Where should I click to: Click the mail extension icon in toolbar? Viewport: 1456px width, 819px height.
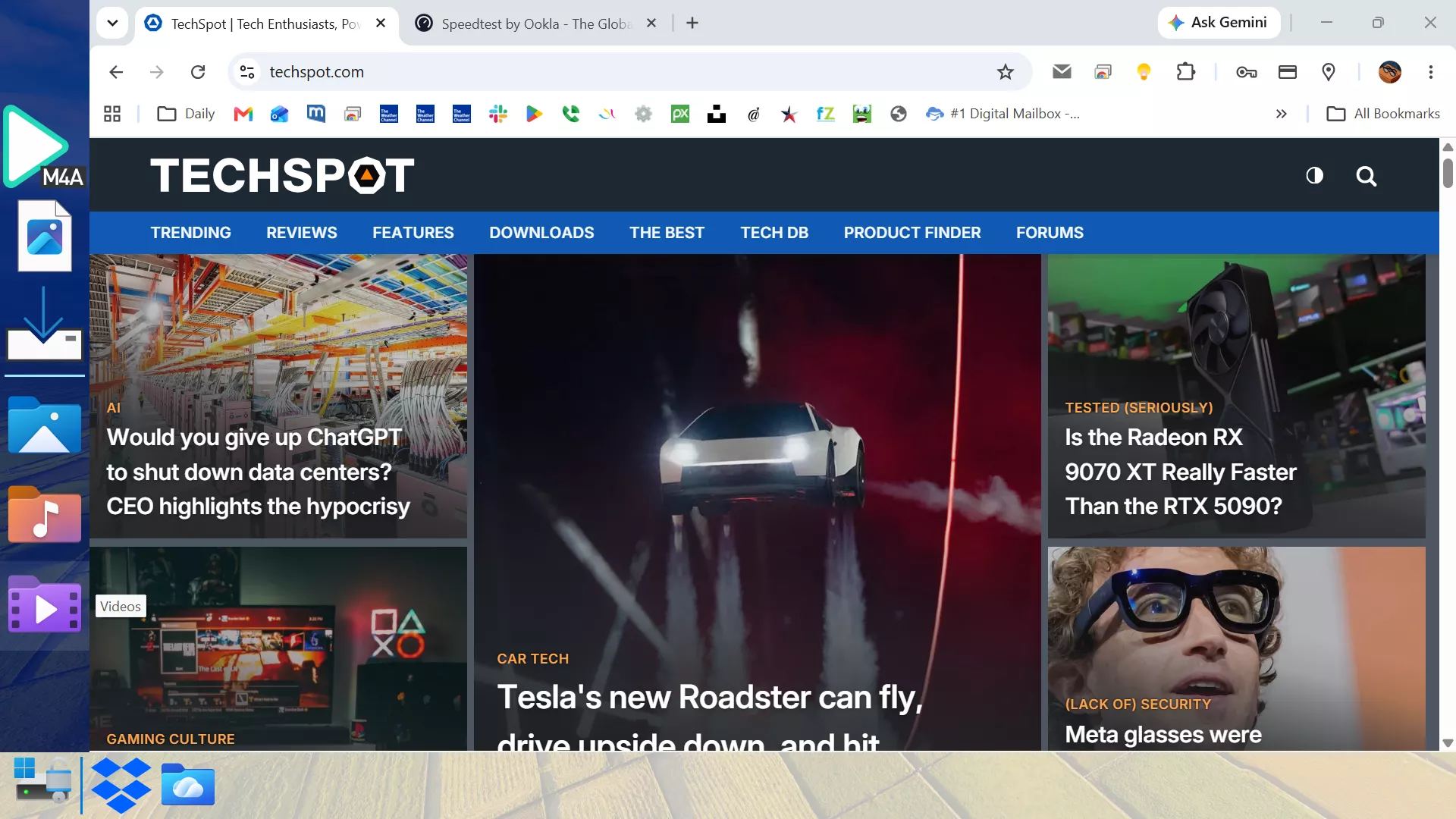(x=1062, y=72)
